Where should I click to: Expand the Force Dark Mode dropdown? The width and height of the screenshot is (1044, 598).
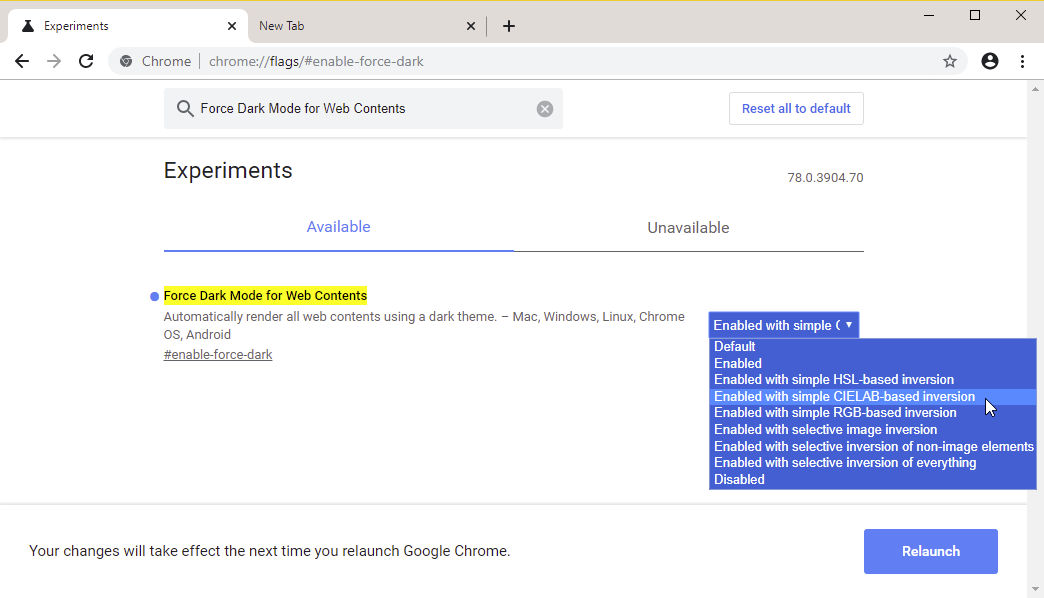[784, 325]
